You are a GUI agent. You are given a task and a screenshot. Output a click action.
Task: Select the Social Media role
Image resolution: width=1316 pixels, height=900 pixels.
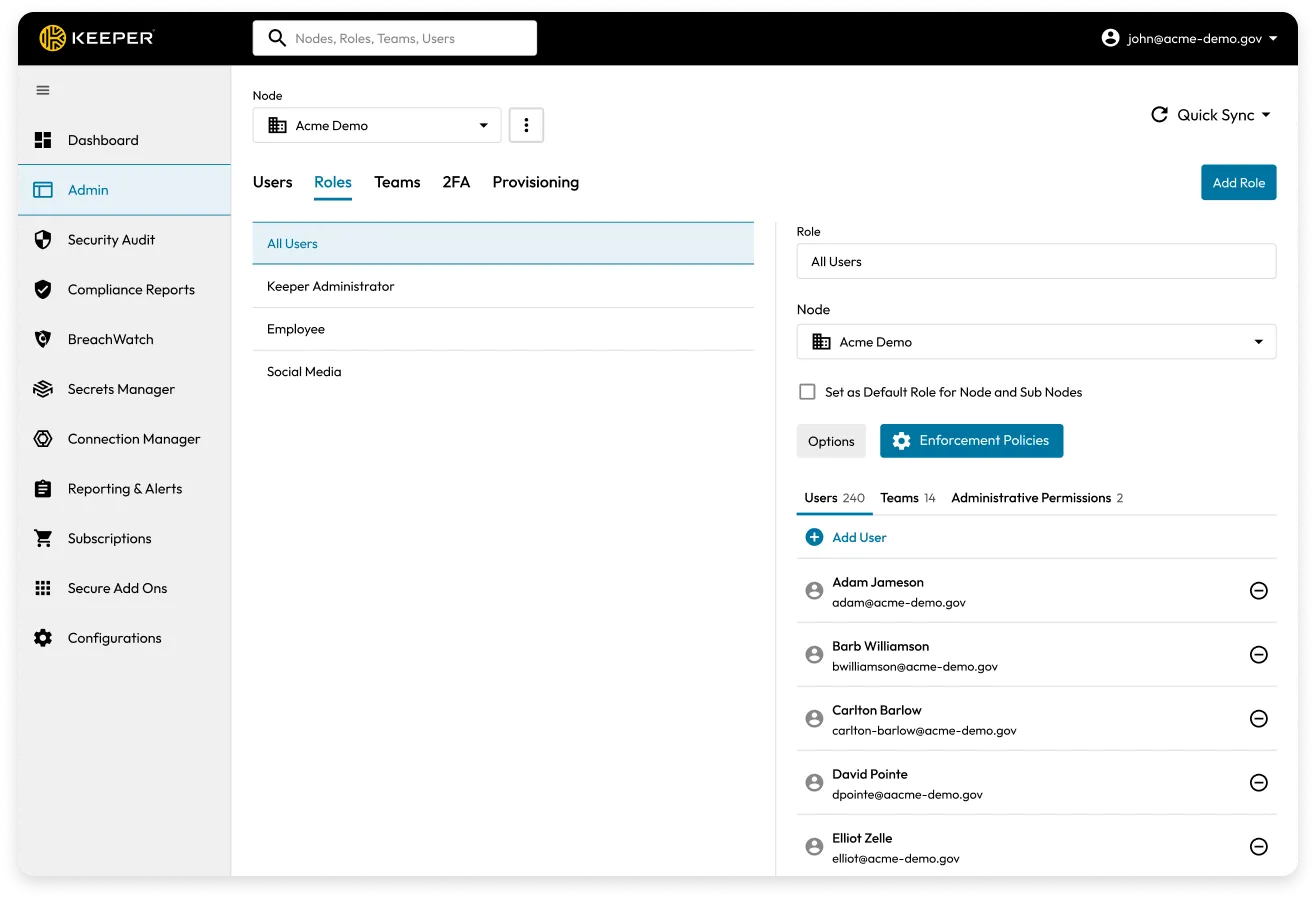pos(503,372)
